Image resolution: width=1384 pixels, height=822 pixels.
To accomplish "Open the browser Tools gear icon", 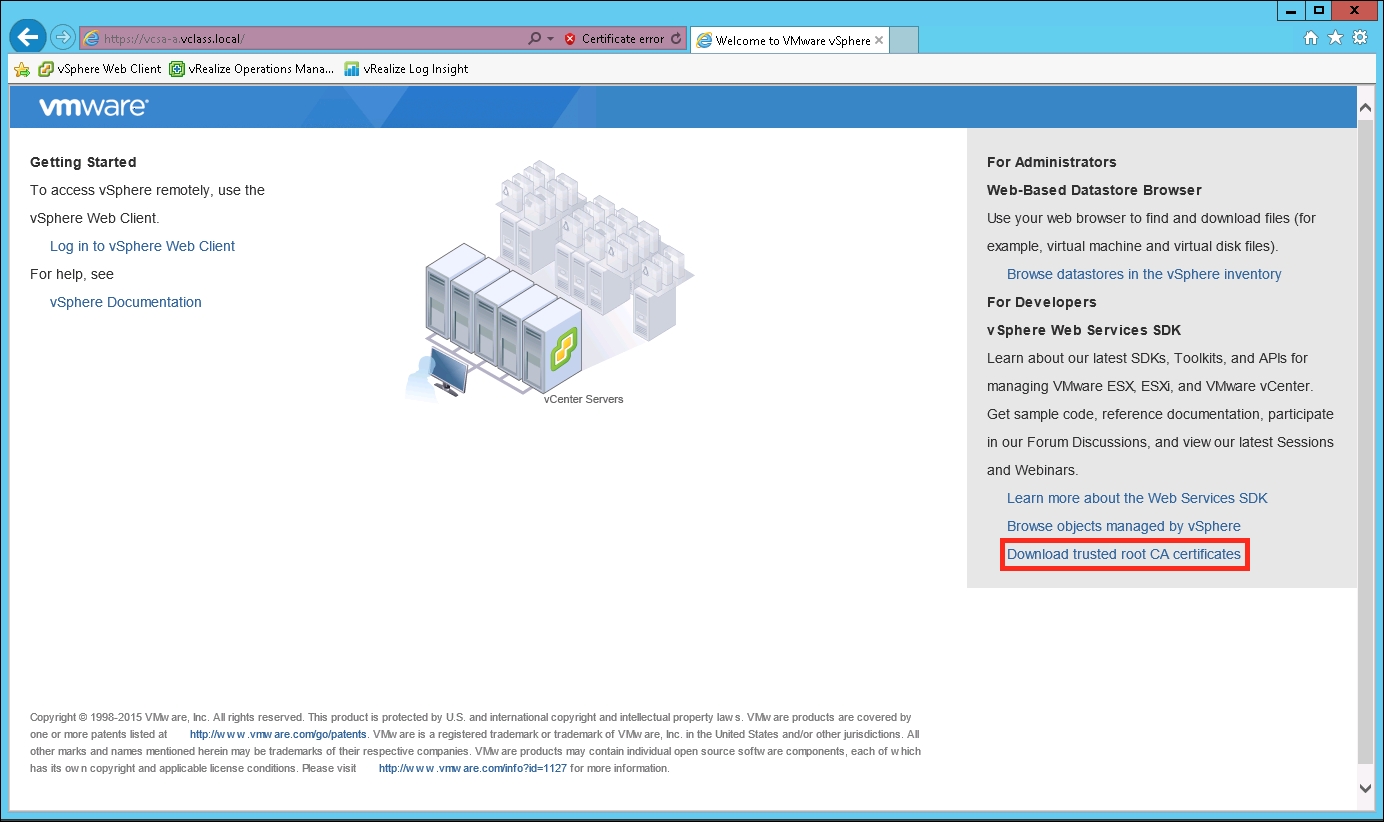I will click(x=1360, y=38).
